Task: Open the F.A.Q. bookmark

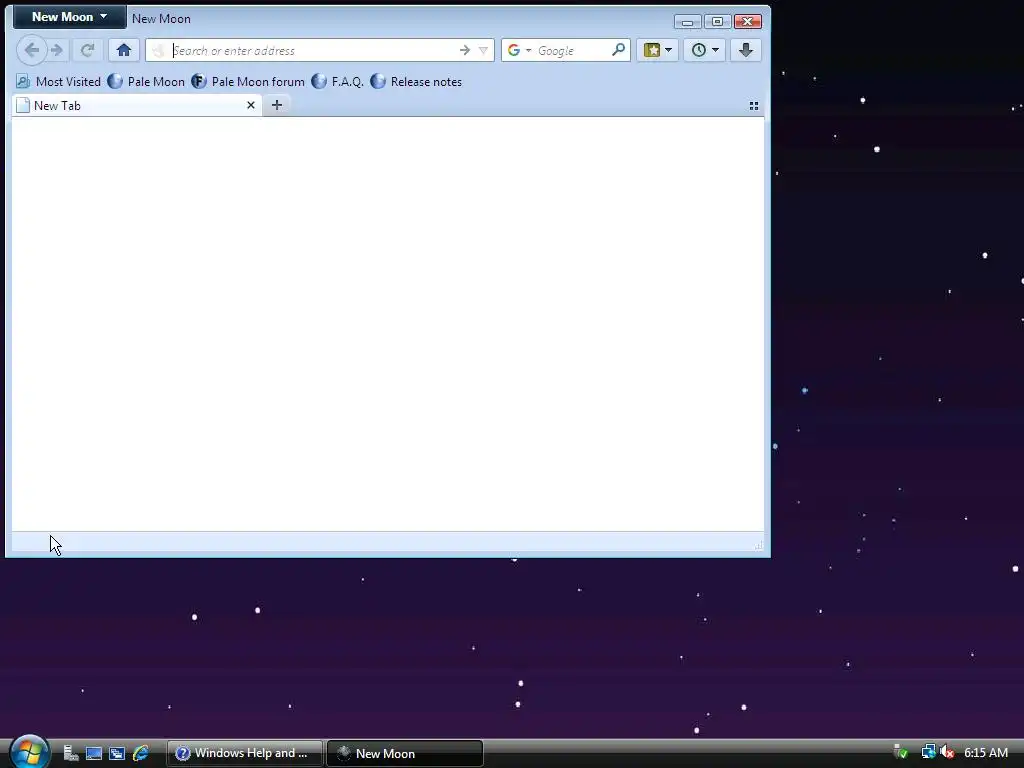Action: point(338,82)
